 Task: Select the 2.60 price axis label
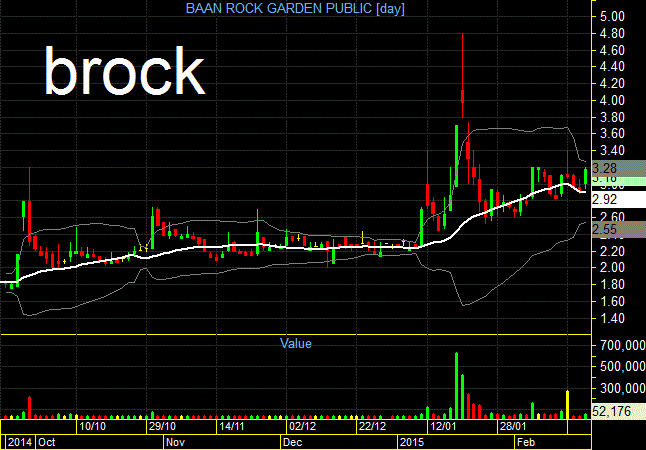tap(613, 217)
